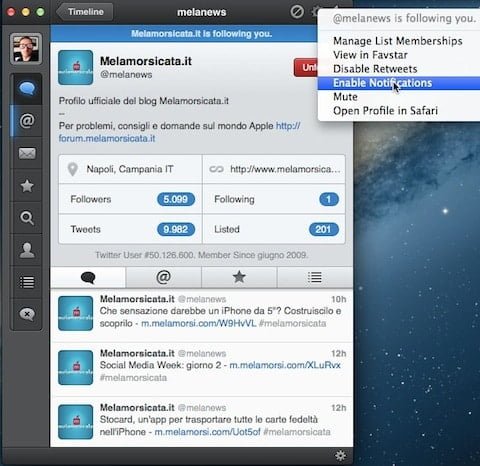Open Favorites star in sidebar
Image resolution: width=480 pixels, height=466 pixels.
coord(27,186)
